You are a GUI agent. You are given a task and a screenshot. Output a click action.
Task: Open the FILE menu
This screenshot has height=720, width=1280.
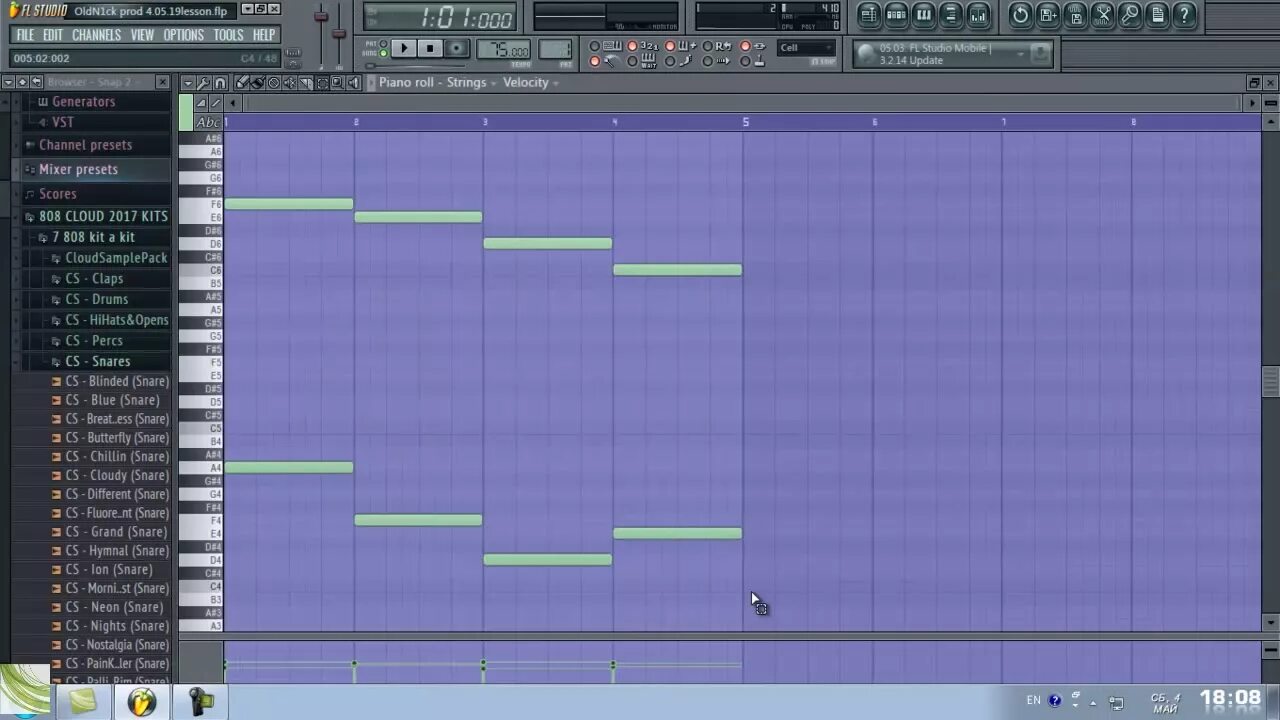click(x=25, y=35)
